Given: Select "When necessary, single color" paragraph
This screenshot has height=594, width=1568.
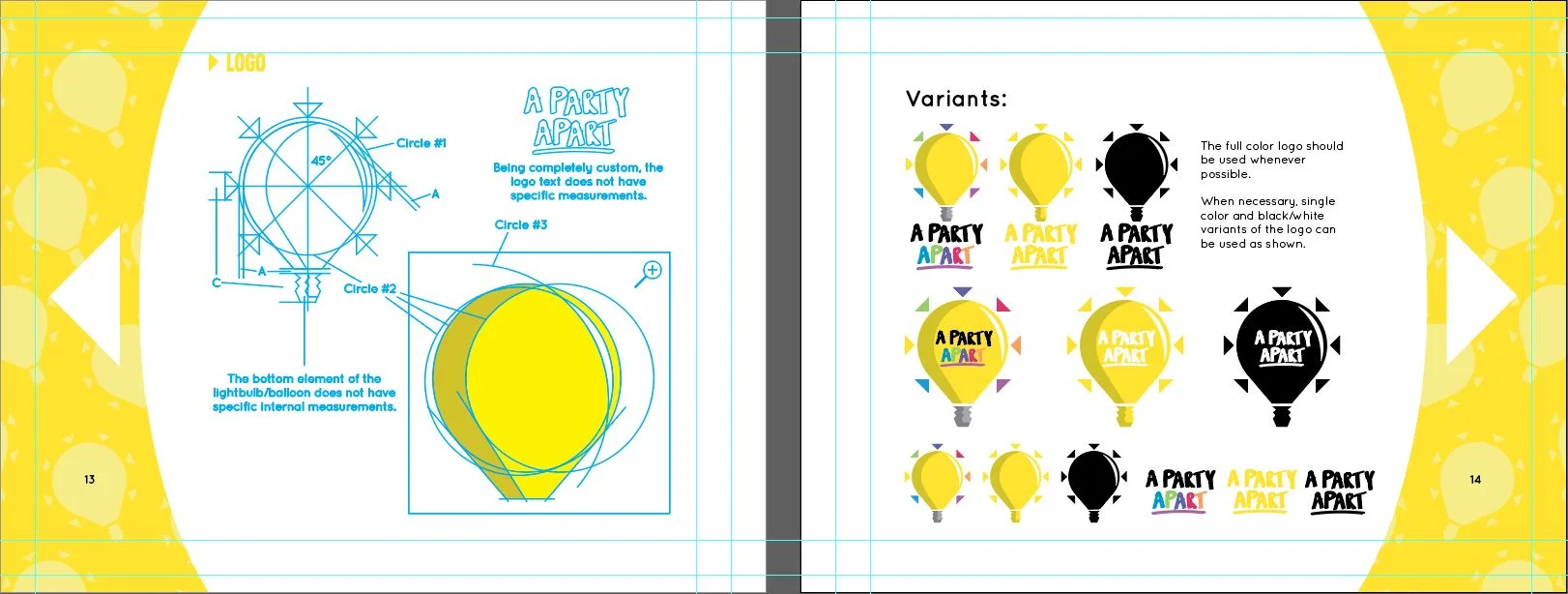Looking at the screenshot, I should coord(1268,223).
